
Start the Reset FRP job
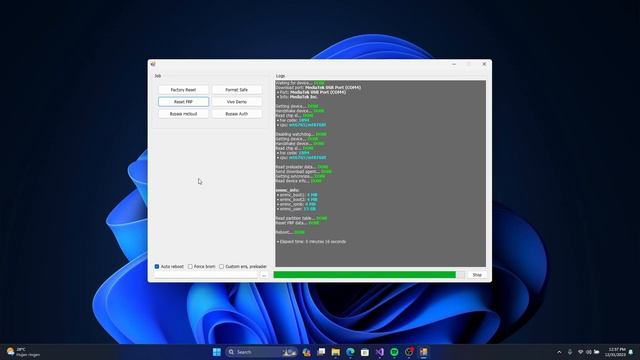click(x=183, y=102)
